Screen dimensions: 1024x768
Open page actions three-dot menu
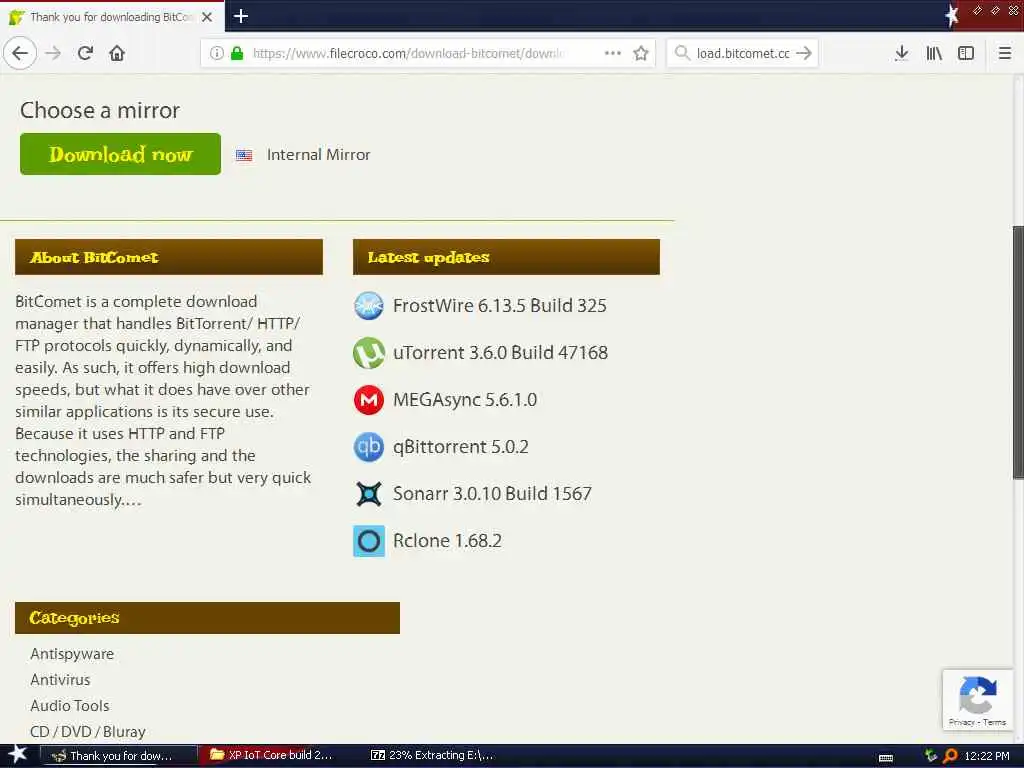(x=613, y=53)
